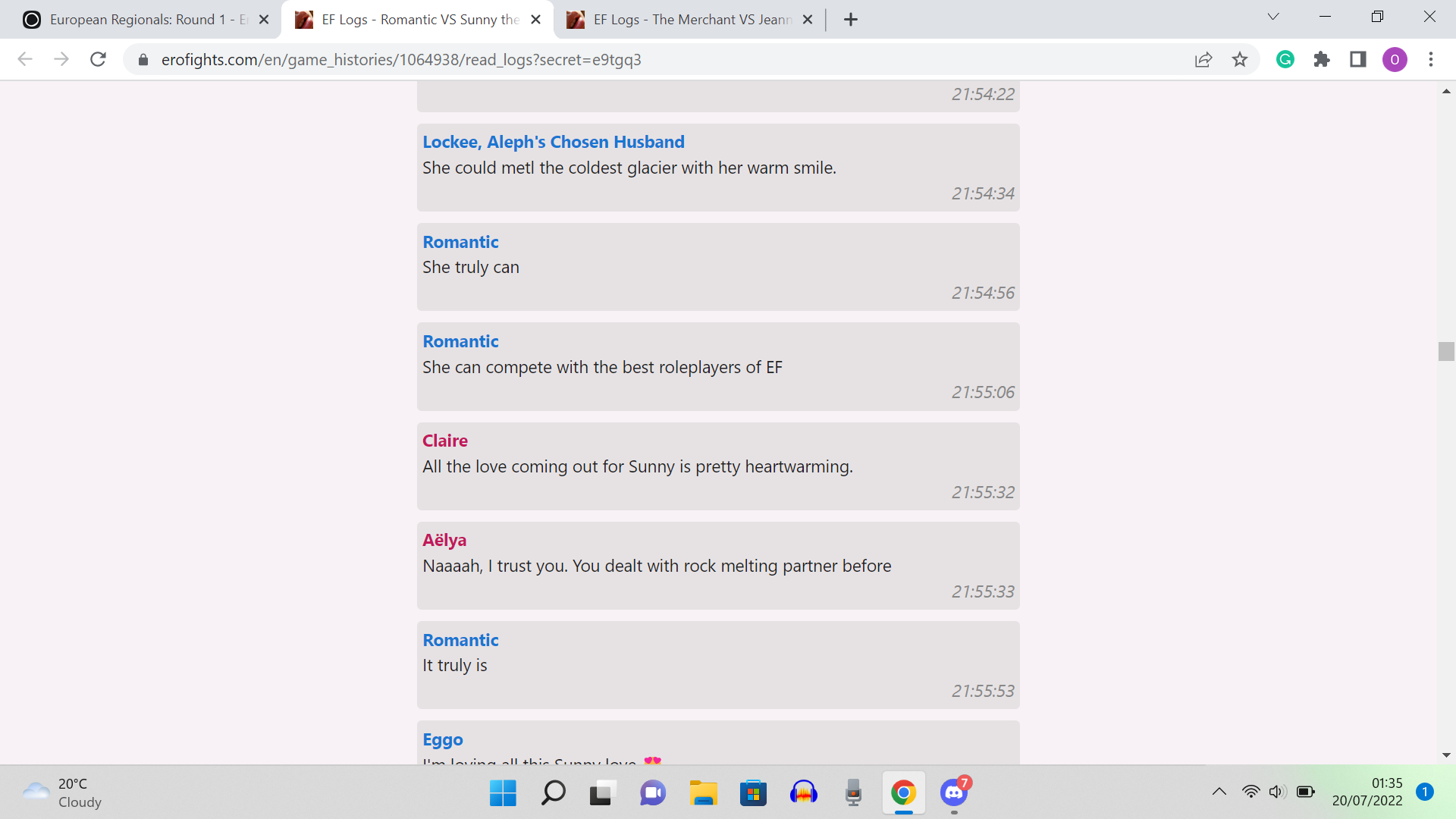The width and height of the screenshot is (1456, 819).
Task: Select timestamp 21:54:34
Action: (x=983, y=193)
